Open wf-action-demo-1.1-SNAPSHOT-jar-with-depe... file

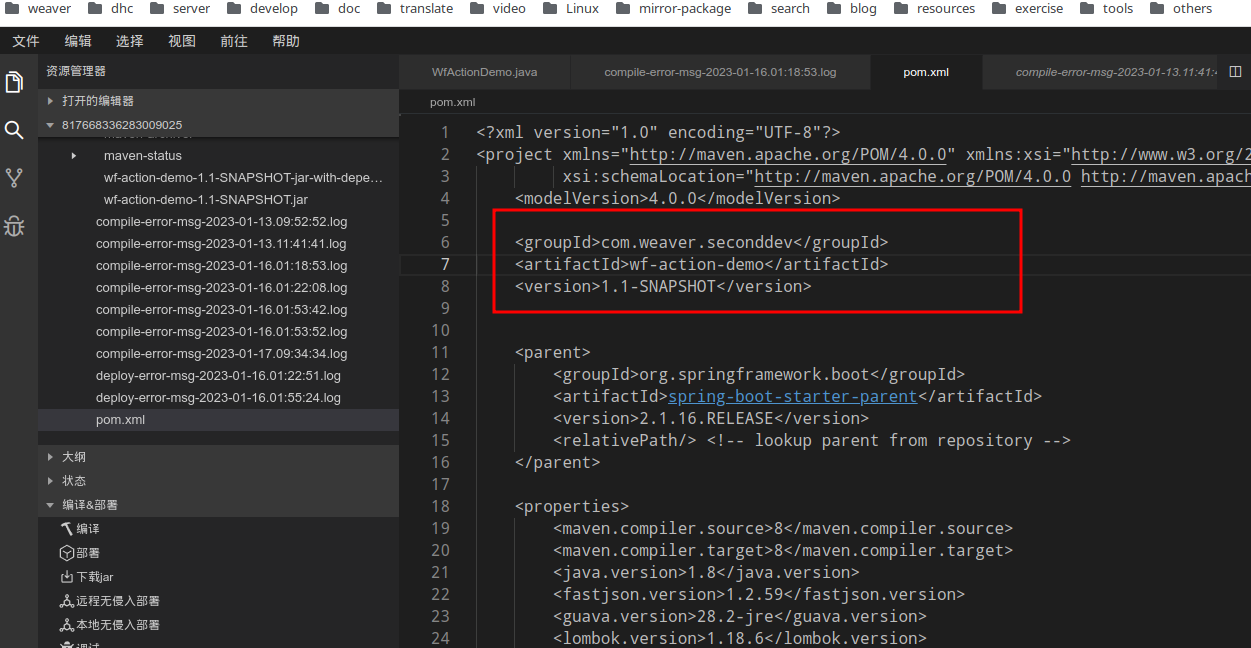(x=243, y=178)
